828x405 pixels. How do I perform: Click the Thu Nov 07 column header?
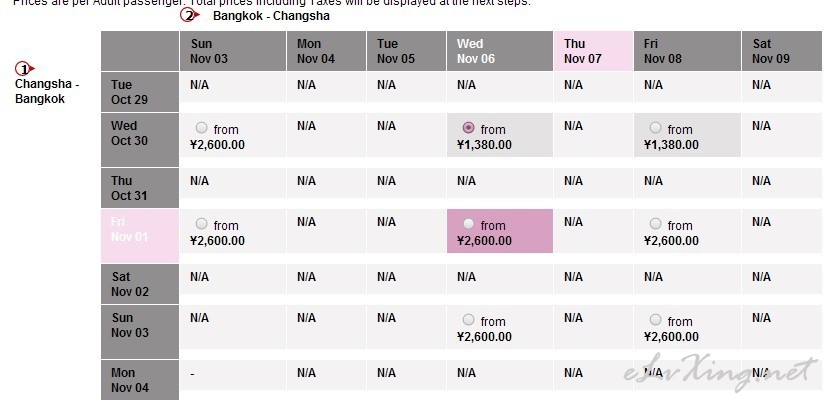point(593,51)
